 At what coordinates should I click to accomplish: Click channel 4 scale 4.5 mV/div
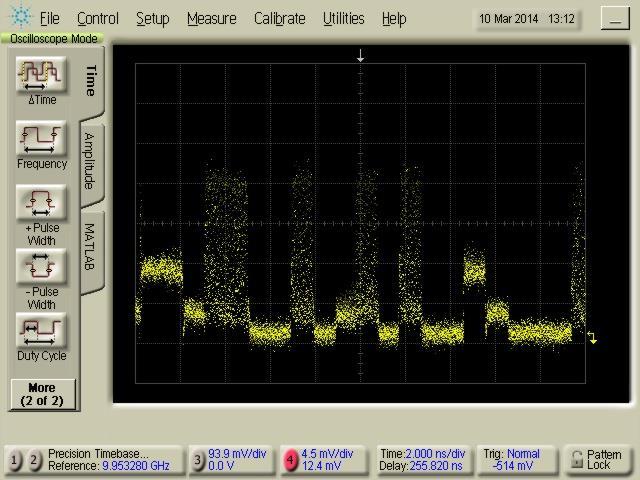(327, 454)
